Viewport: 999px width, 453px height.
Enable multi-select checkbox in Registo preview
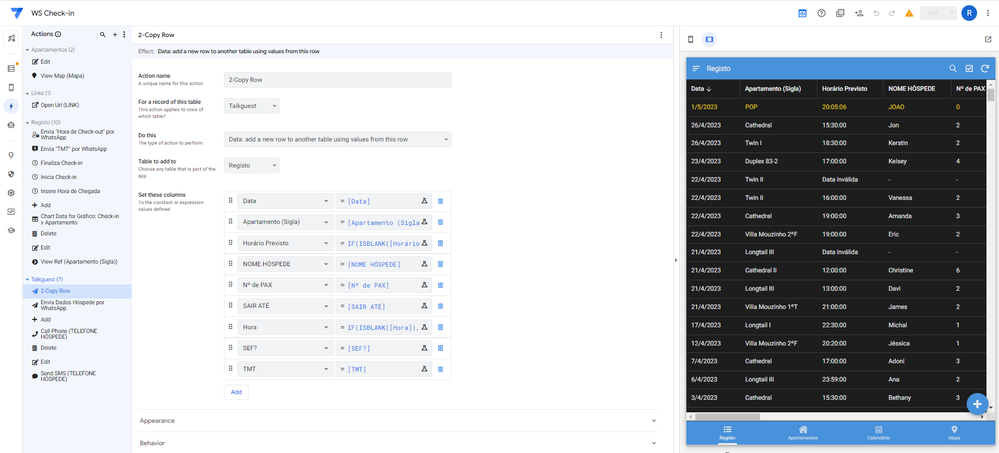[x=969, y=68]
